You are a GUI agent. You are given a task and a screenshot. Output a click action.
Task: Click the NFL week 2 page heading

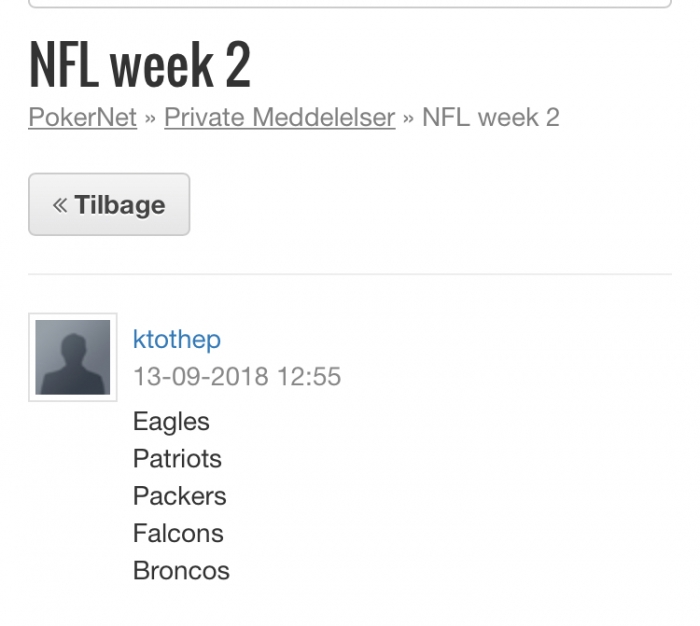click(140, 64)
